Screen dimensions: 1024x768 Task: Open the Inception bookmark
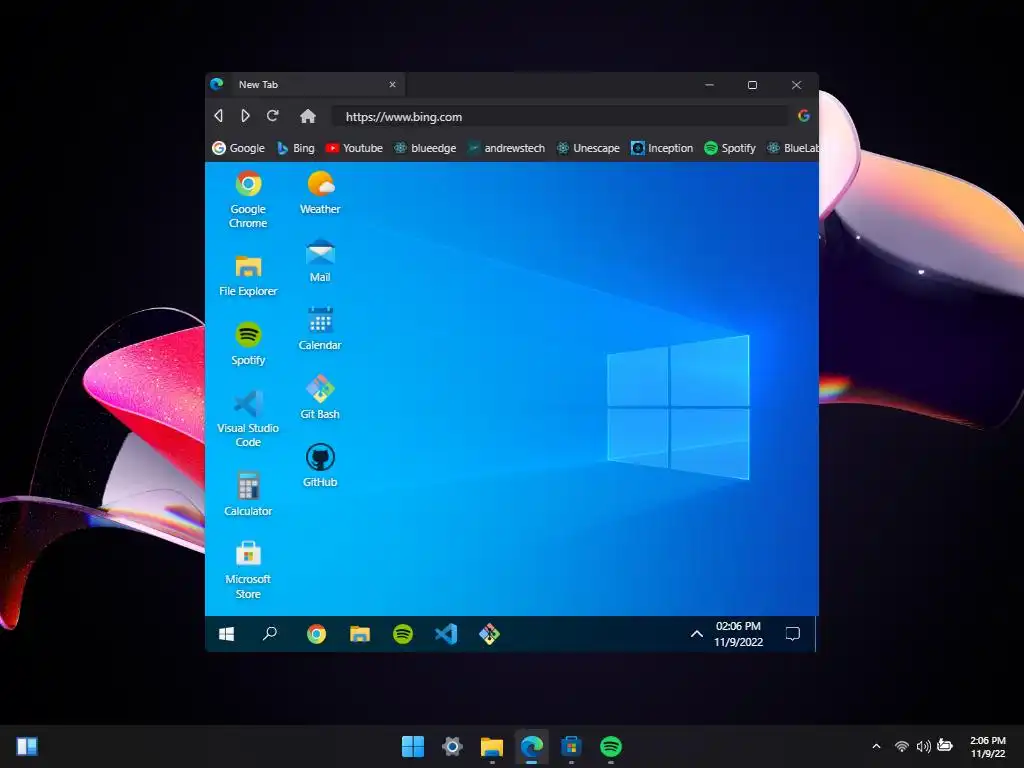662,148
